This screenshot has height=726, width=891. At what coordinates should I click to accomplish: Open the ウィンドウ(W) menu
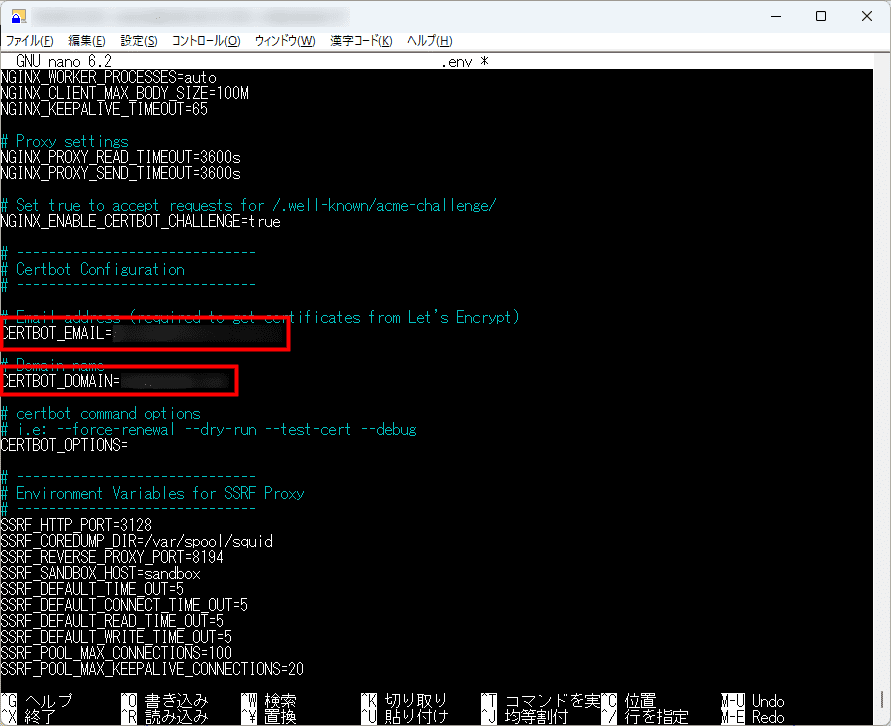[x=285, y=41]
